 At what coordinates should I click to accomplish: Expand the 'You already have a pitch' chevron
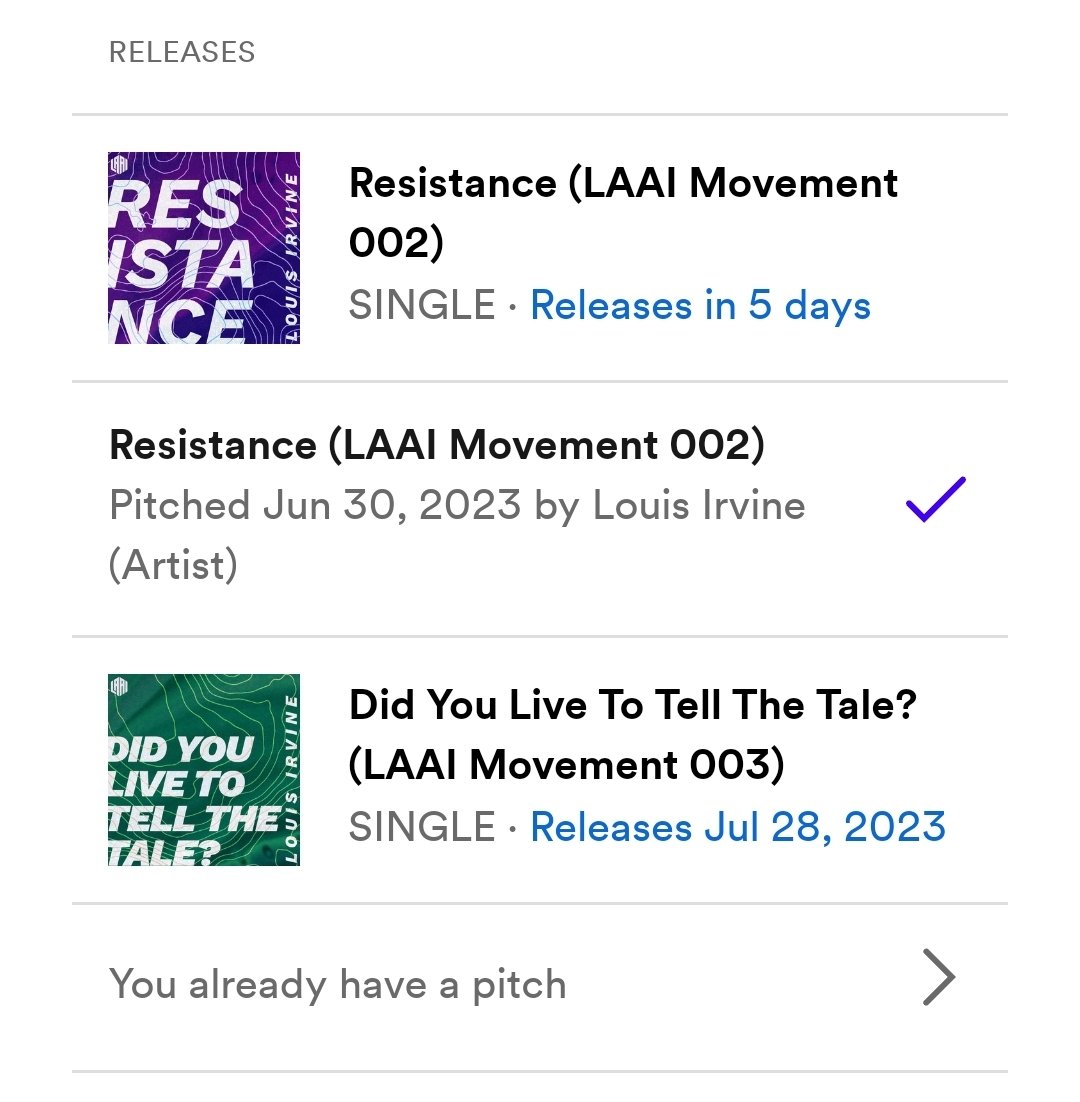(939, 977)
